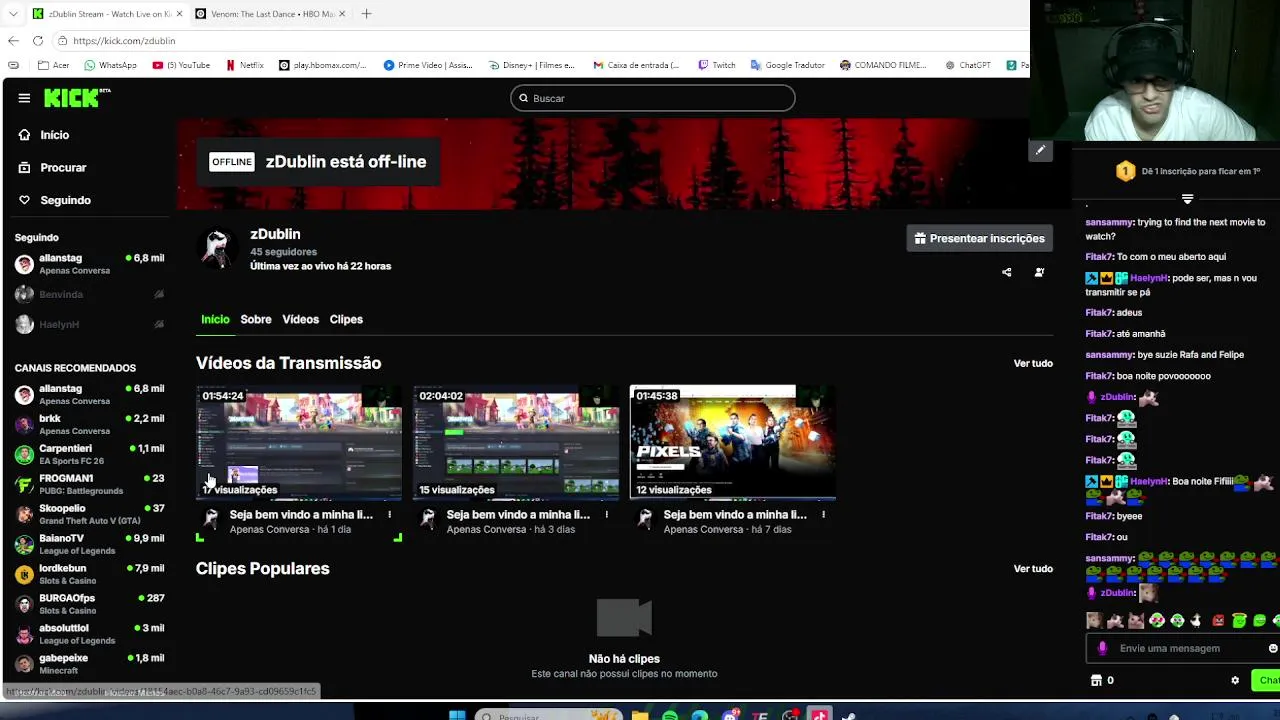Open the Twitch bookmark
The height and width of the screenshot is (720, 1280).
pos(717,65)
